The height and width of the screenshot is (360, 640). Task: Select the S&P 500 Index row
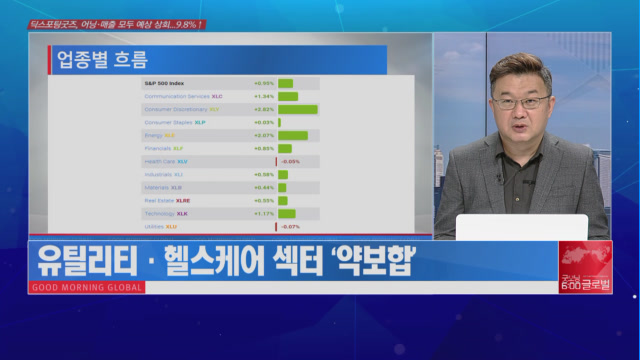tap(231, 83)
